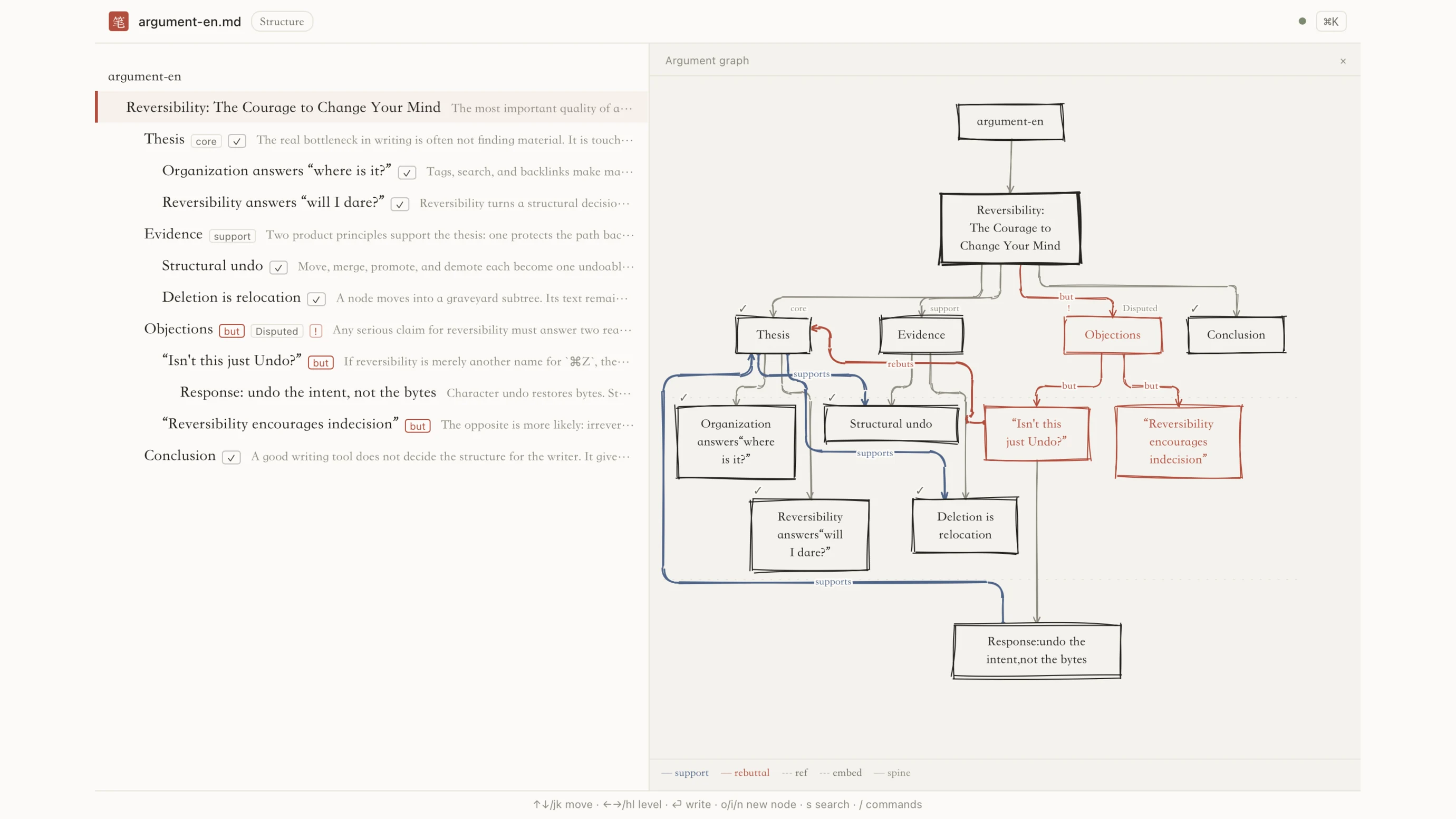
Task: Toggle the Thesis row checkmark box
Action: [237, 141]
